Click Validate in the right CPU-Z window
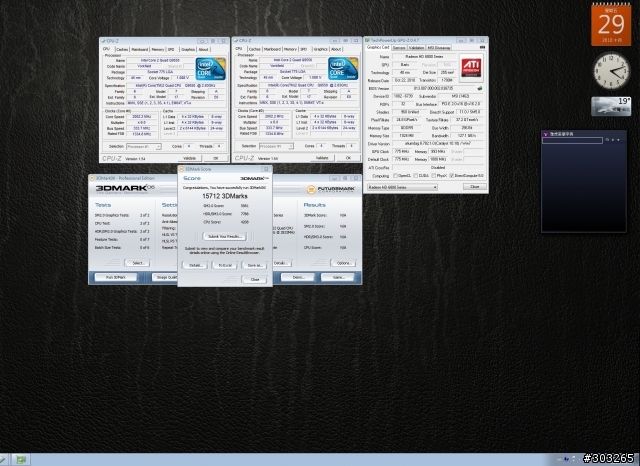Image resolution: width=640 pixels, height=466 pixels. (x=322, y=158)
